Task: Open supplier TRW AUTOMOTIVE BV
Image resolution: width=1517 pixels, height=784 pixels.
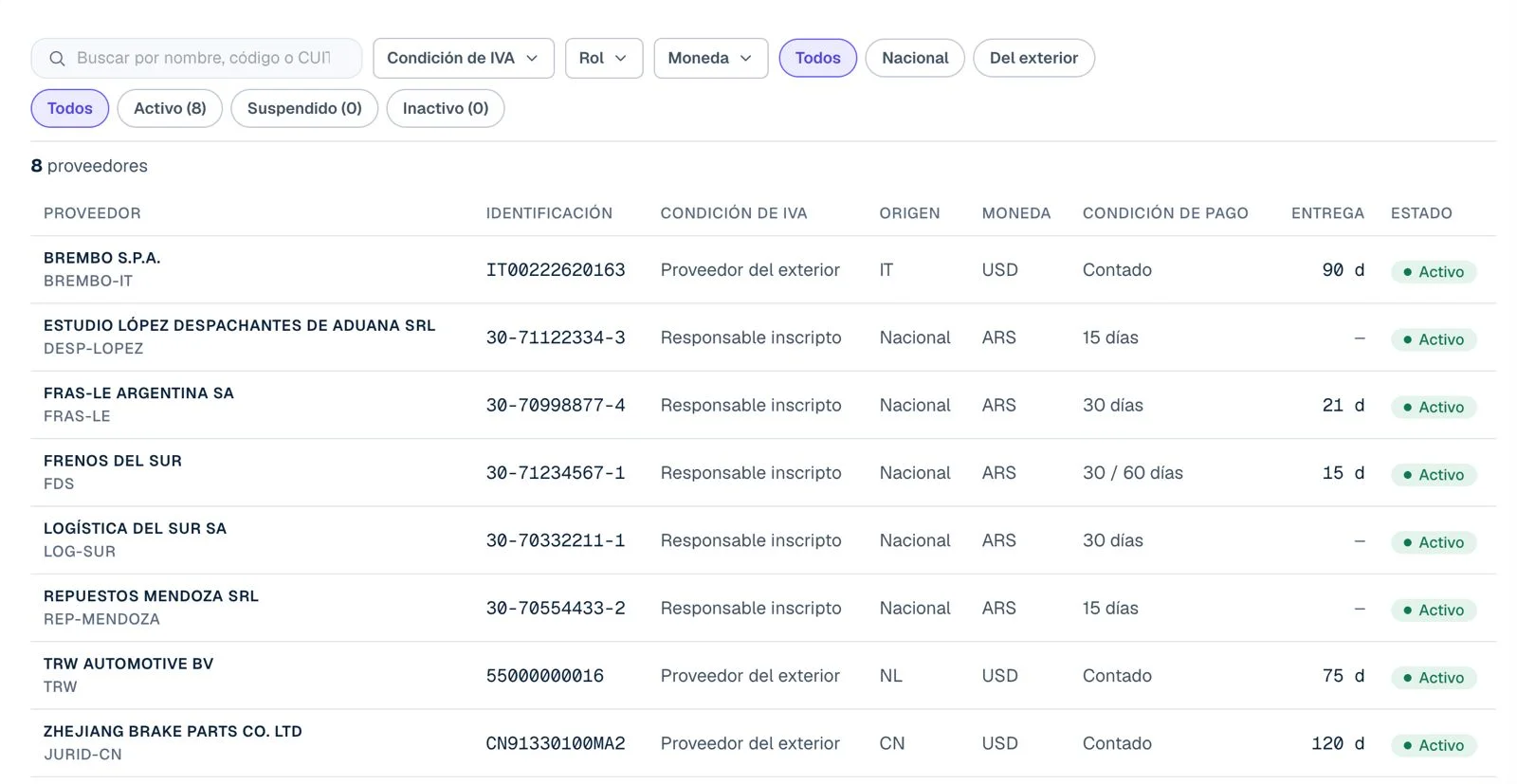Action: point(128,665)
